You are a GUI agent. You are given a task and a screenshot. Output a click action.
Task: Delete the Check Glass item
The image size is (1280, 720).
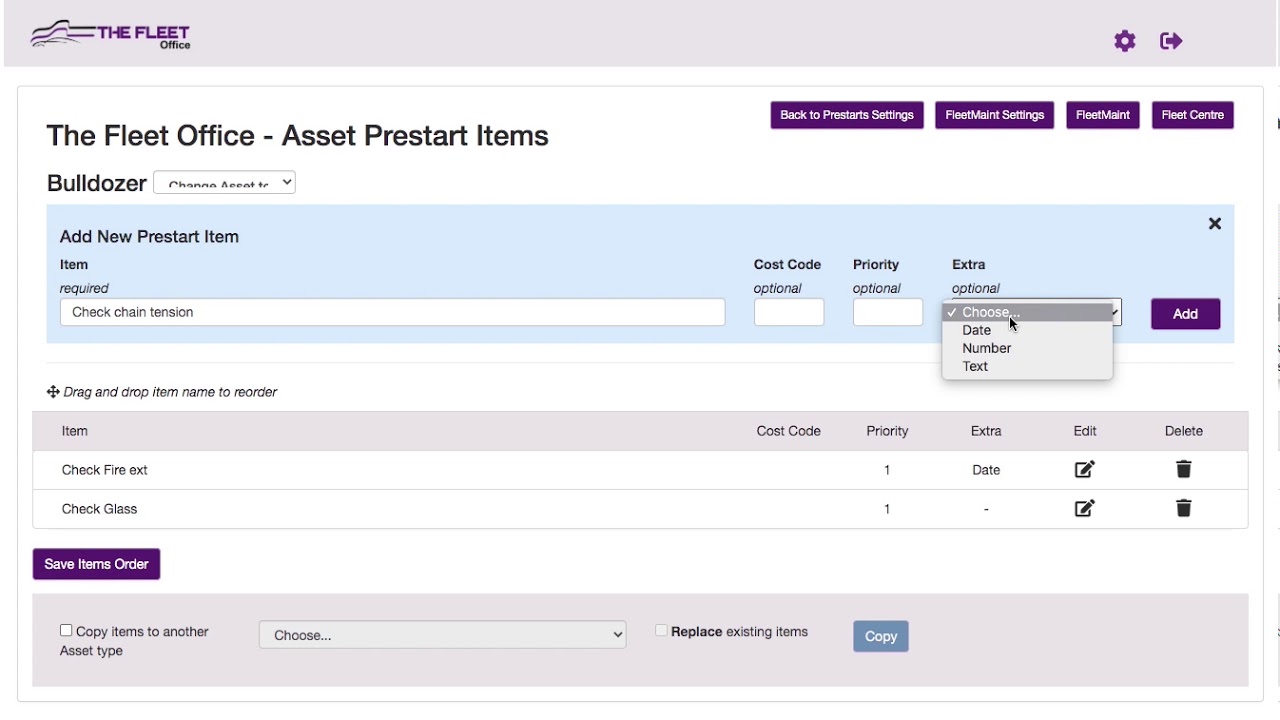coord(1183,509)
